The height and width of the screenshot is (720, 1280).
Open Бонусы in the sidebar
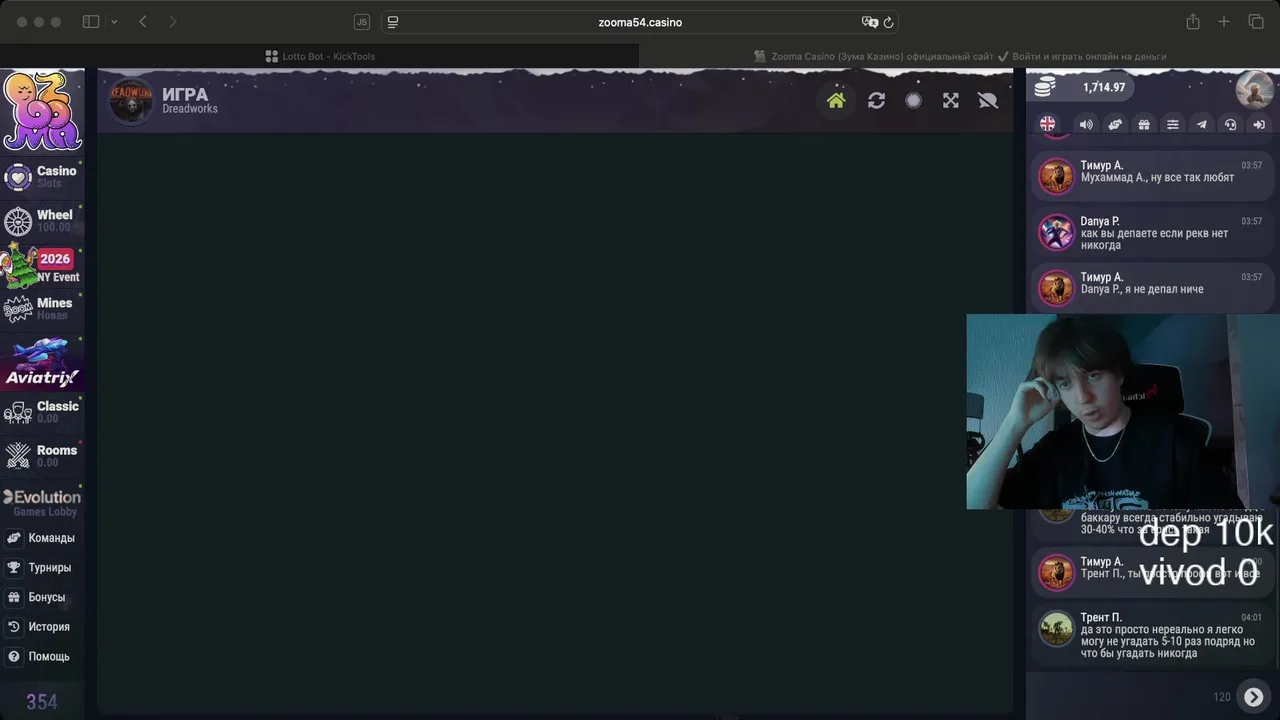click(x=41, y=597)
